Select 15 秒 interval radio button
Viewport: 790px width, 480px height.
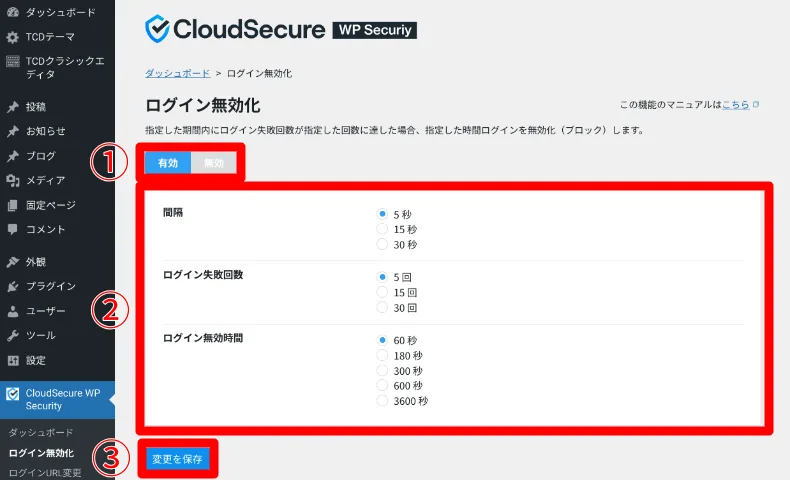click(x=382, y=229)
